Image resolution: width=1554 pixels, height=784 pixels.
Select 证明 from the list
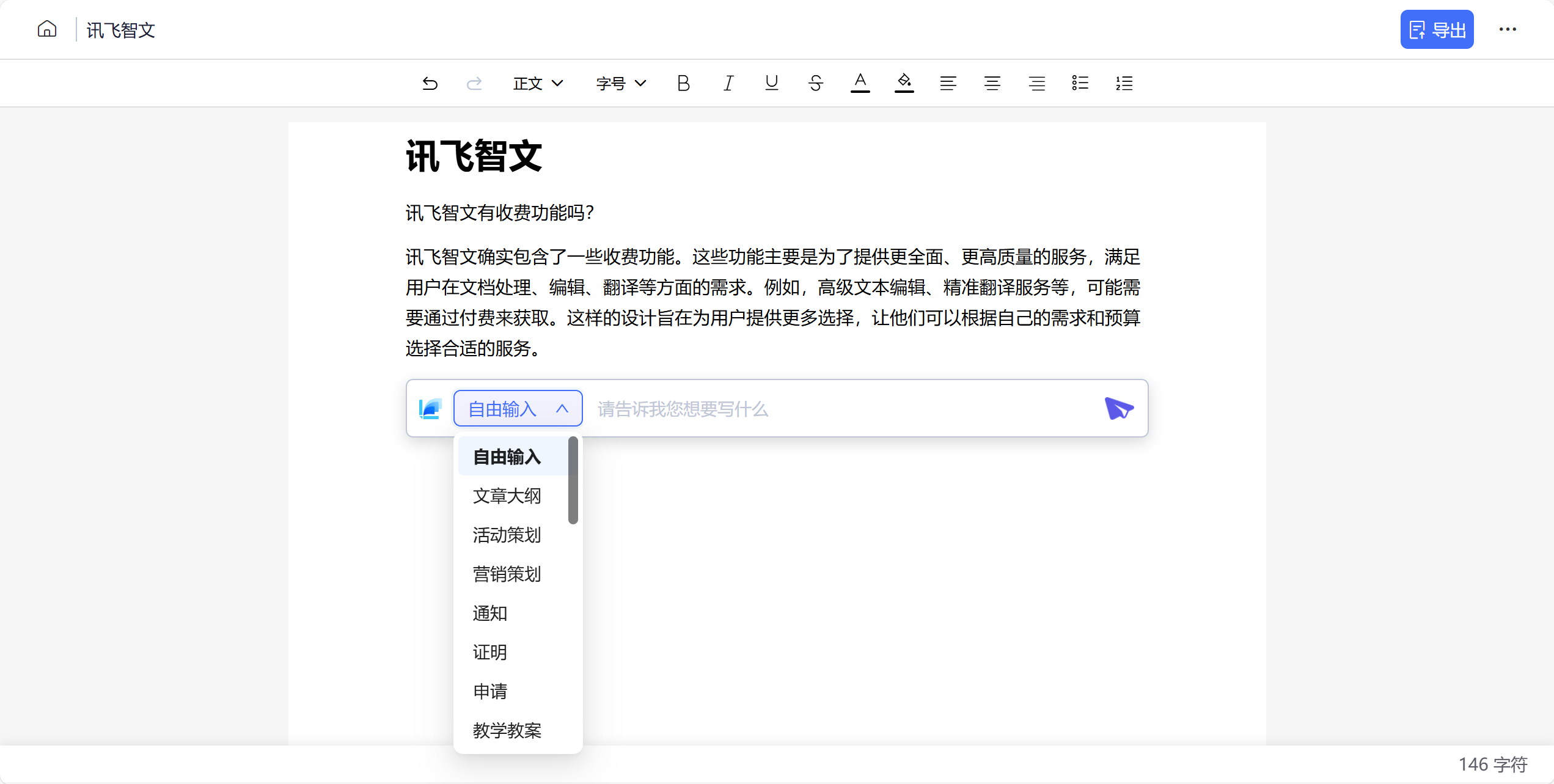(x=513, y=652)
